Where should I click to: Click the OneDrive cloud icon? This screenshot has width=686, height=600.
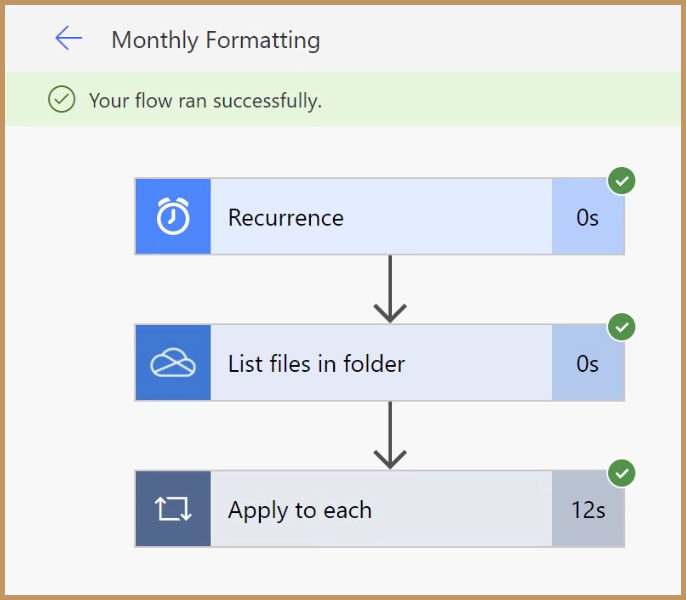point(173,363)
